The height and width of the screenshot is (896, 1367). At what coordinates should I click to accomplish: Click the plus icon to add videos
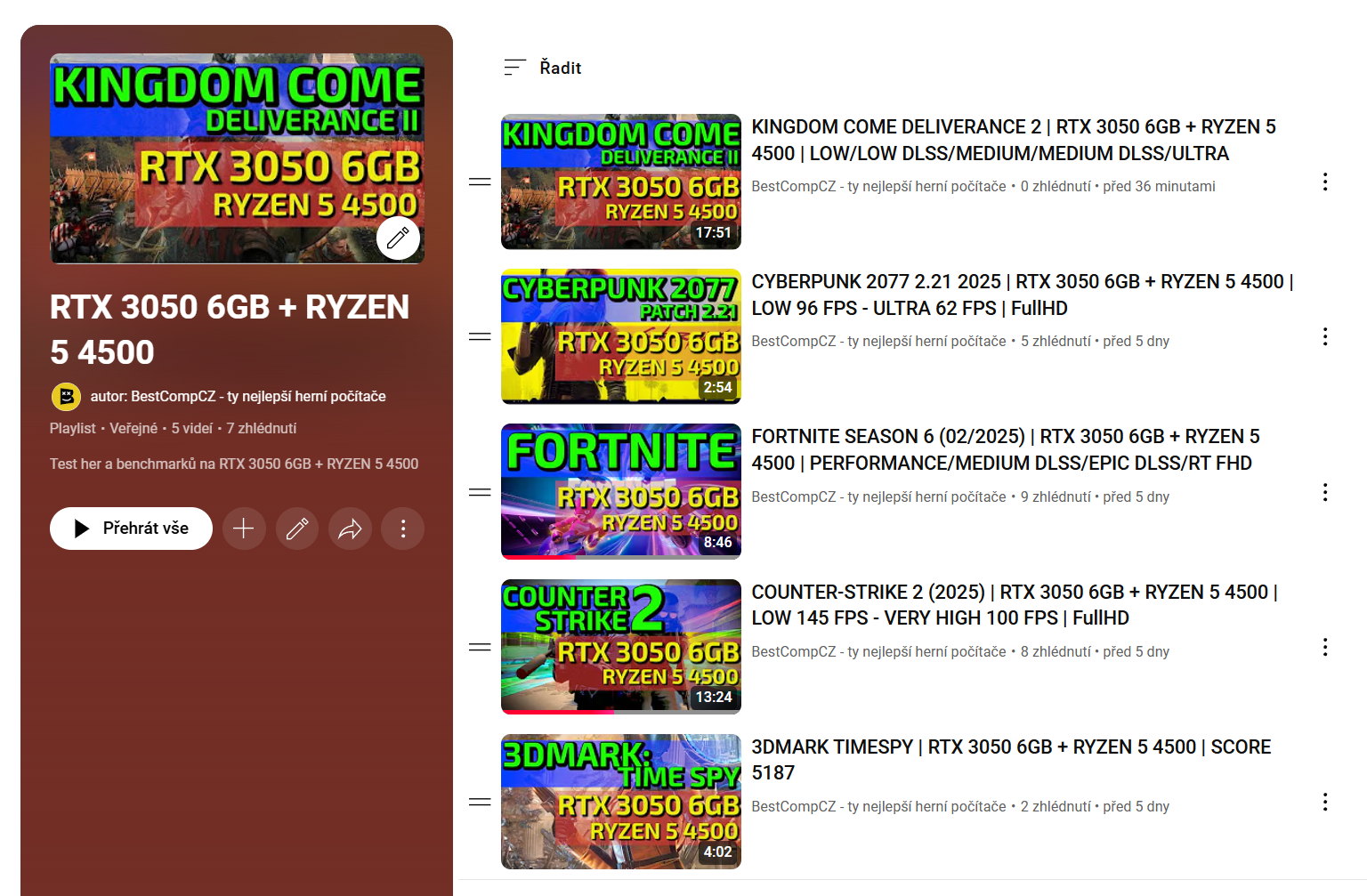244,529
